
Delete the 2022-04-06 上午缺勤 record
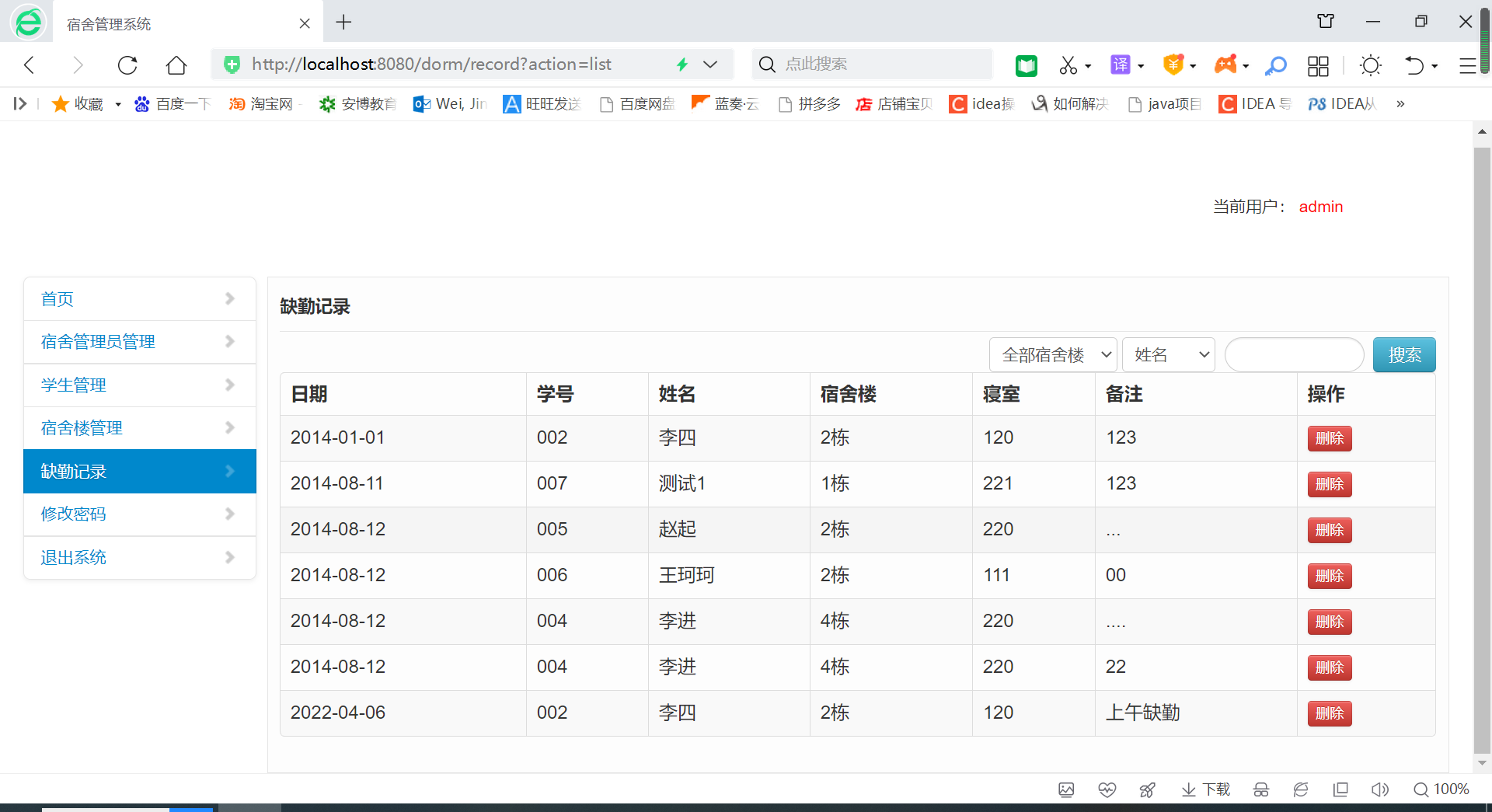[x=1330, y=713]
